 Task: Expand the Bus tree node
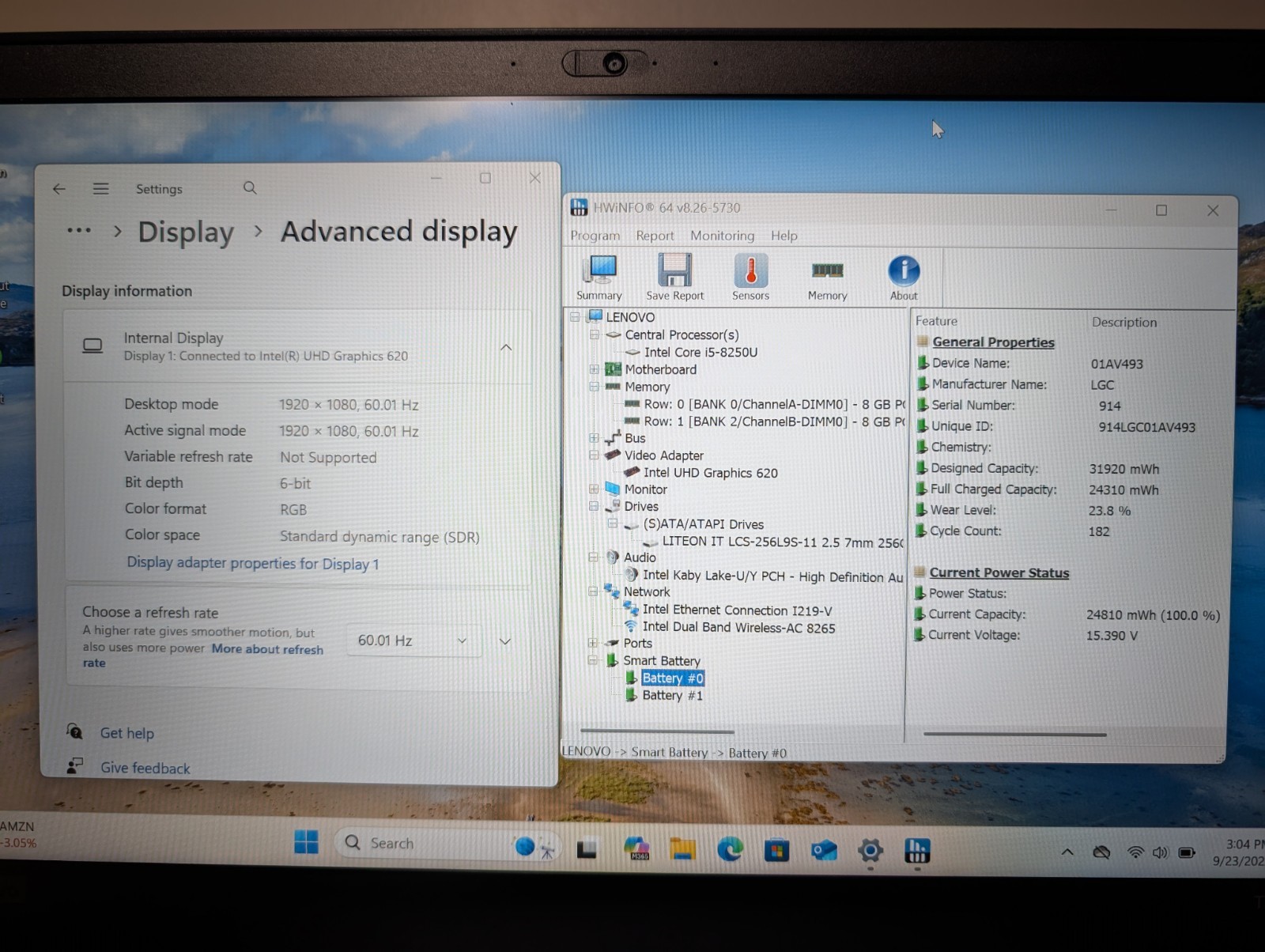tap(594, 438)
